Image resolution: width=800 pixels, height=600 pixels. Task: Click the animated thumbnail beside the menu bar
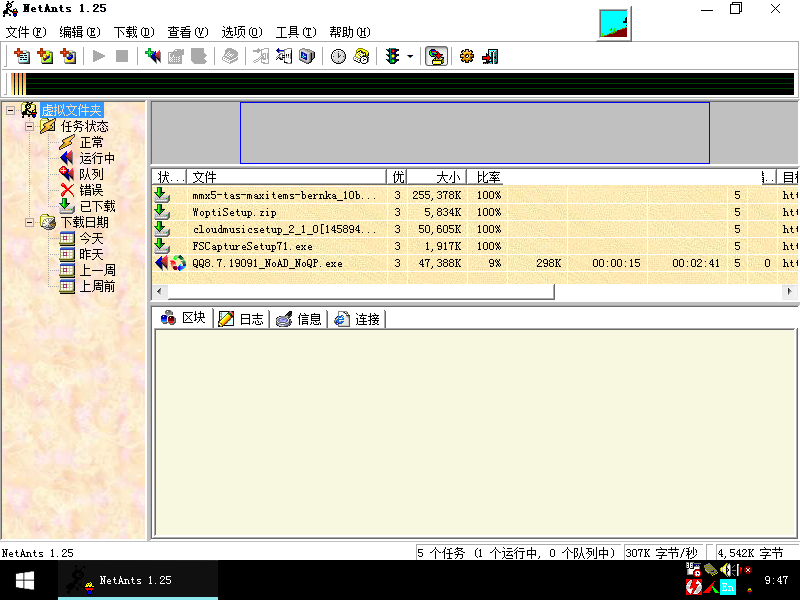tap(614, 23)
